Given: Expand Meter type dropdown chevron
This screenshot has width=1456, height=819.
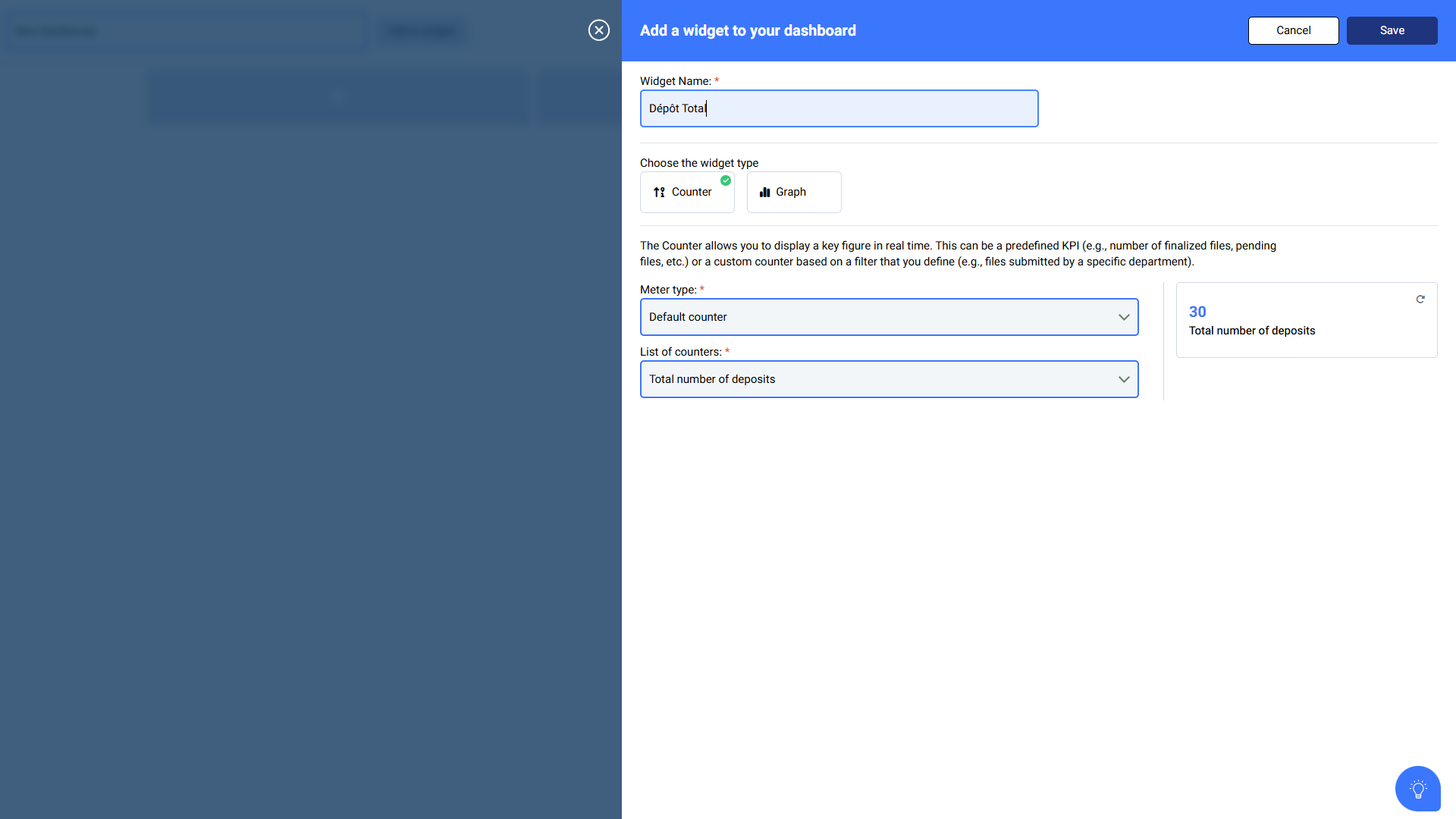Looking at the screenshot, I should click(1123, 317).
